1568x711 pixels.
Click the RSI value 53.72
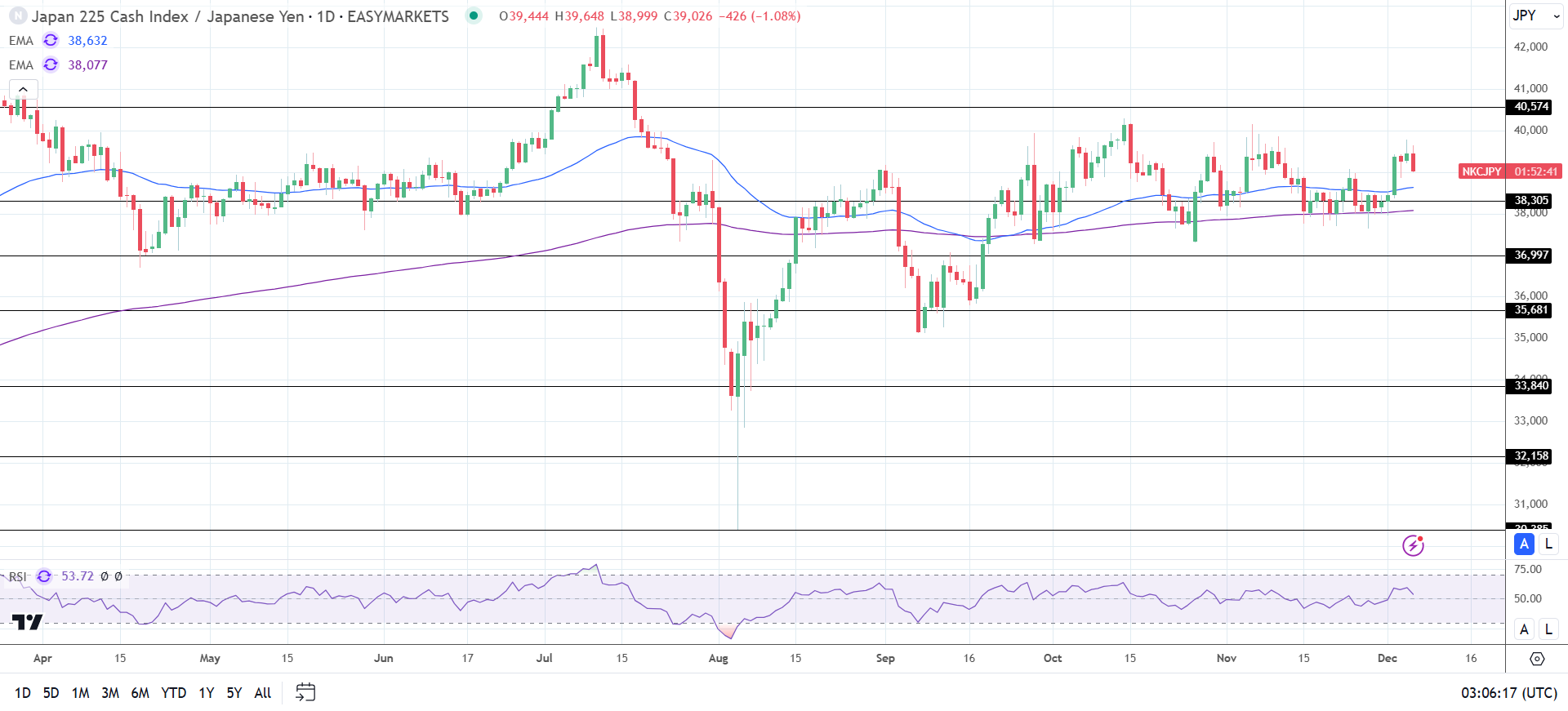78,576
